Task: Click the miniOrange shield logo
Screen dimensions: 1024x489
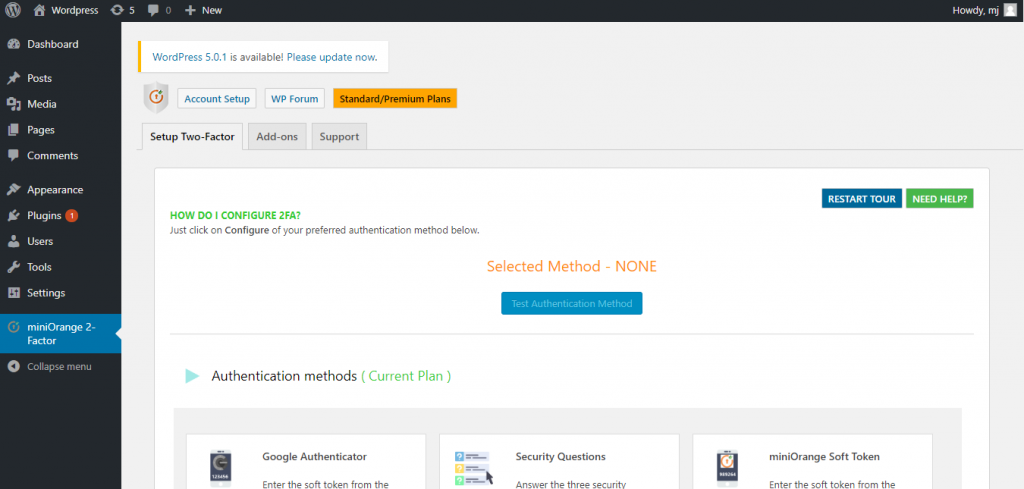Action: (x=156, y=98)
